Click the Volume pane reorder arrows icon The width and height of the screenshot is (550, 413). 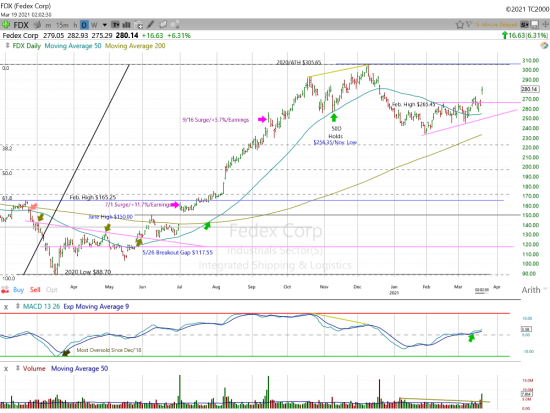point(18,368)
